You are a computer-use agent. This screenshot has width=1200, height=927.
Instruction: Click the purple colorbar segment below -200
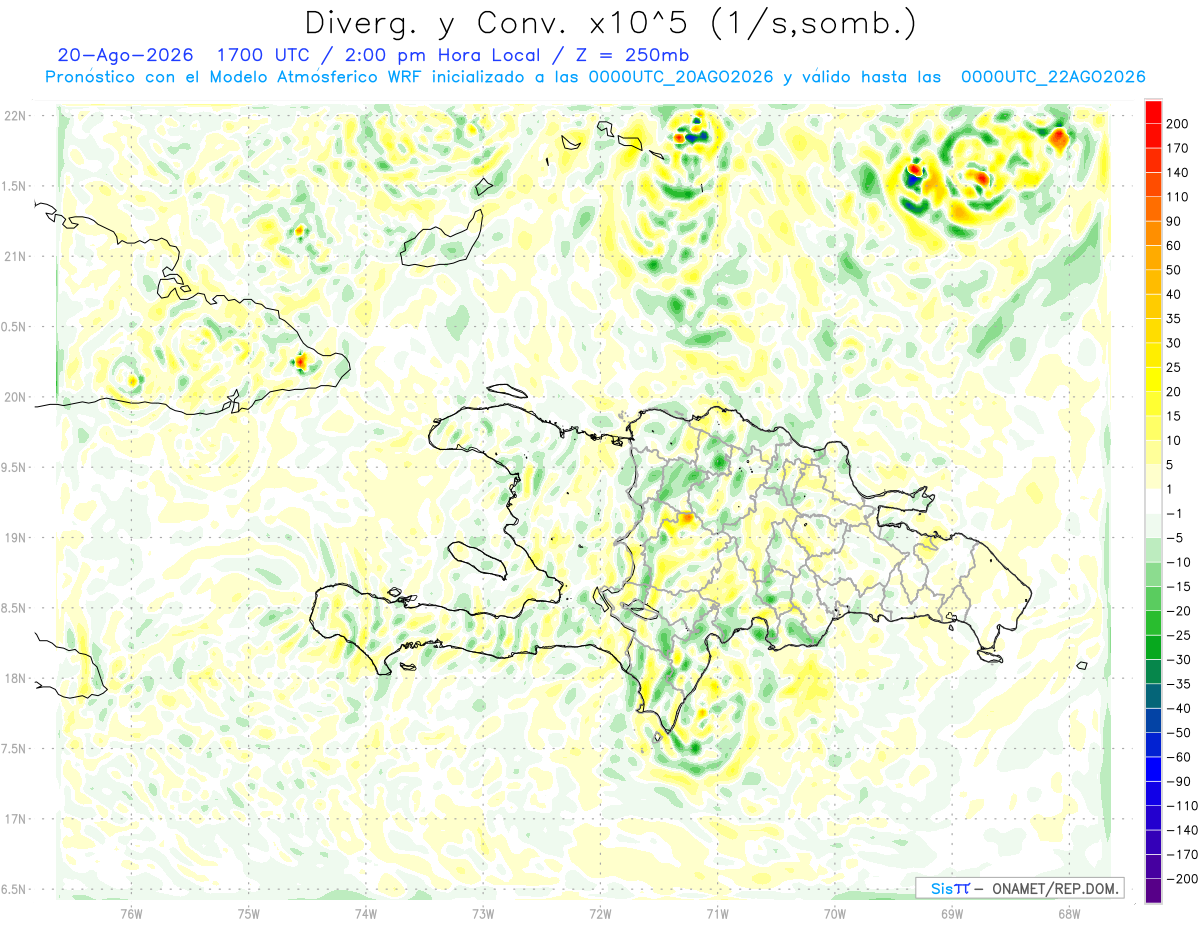pos(1153,891)
